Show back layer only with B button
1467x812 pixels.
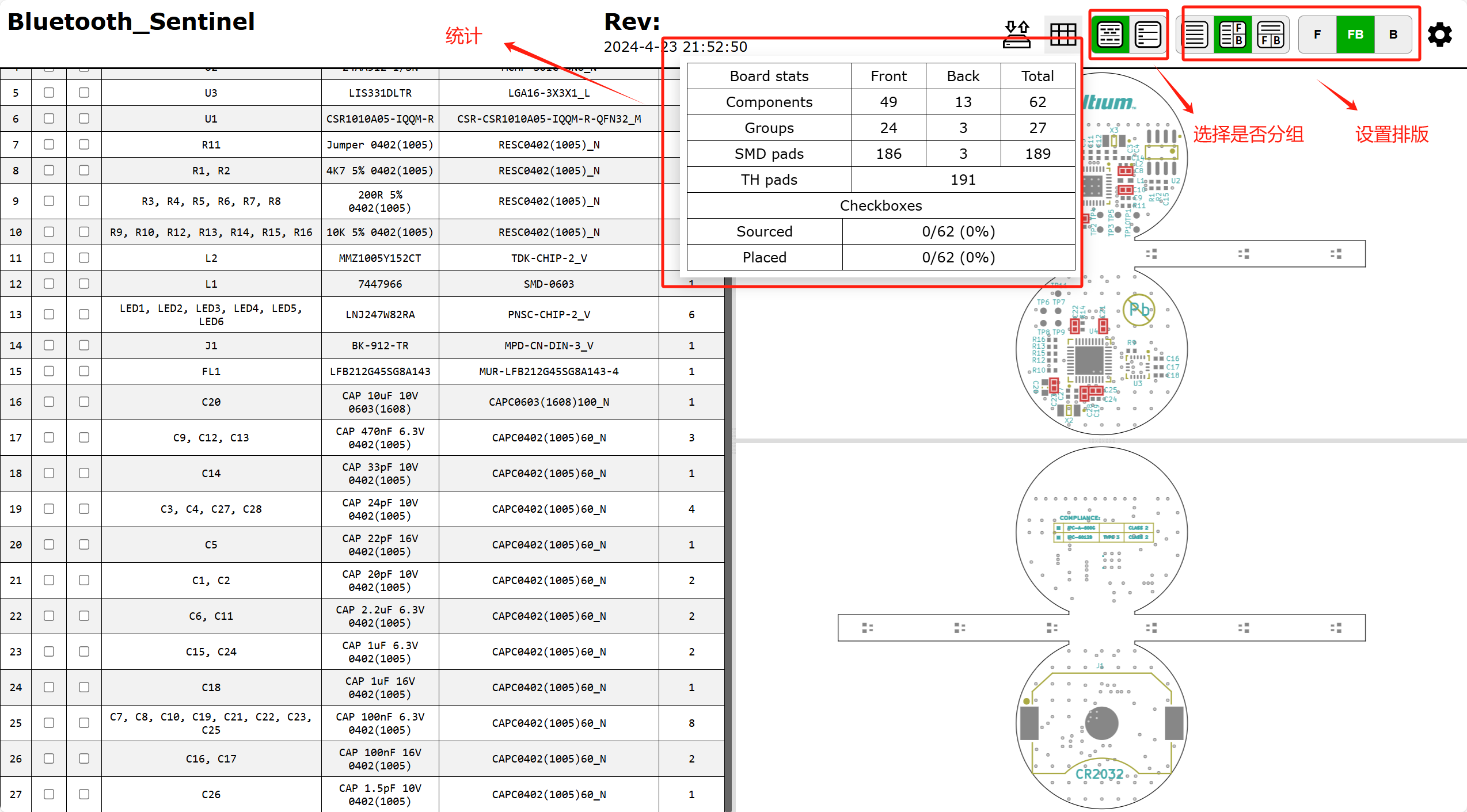(1393, 35)
